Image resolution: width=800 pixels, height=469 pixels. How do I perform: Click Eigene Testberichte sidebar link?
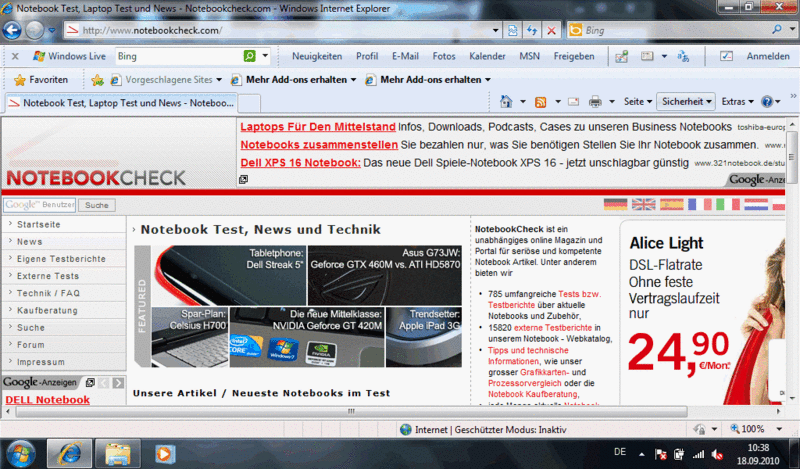coord(61,259)
